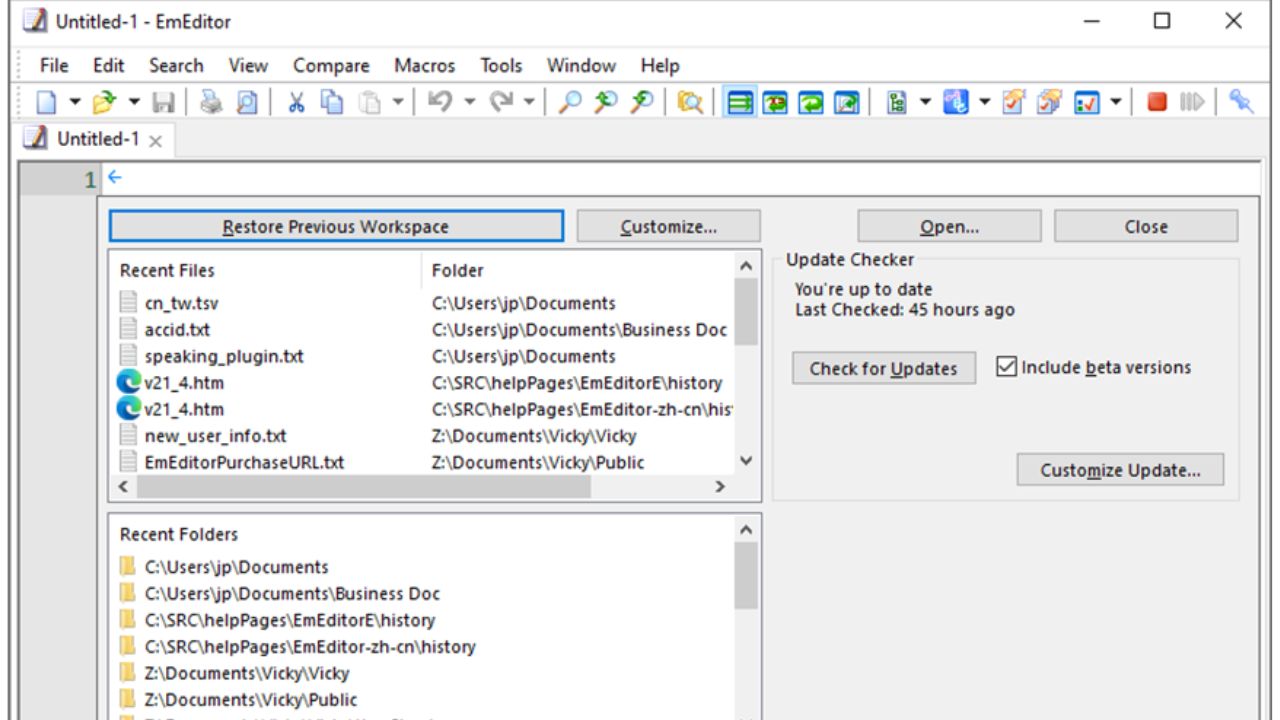Click Restore Previous Workspace button
This screenshot has height=720, width=1280.
(336, 226)
